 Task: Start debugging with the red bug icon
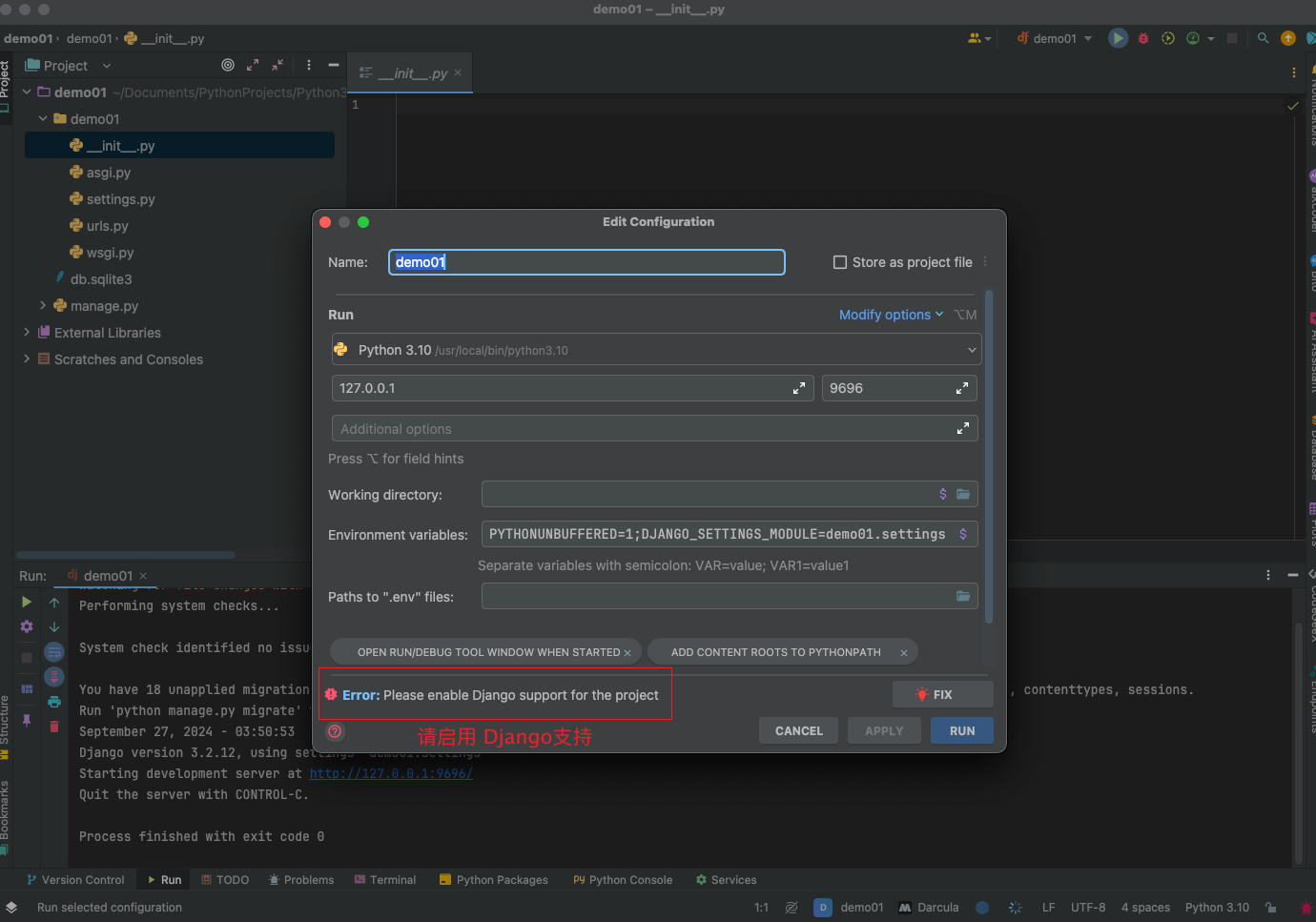pyautogui.click(x=1143, y=38)
